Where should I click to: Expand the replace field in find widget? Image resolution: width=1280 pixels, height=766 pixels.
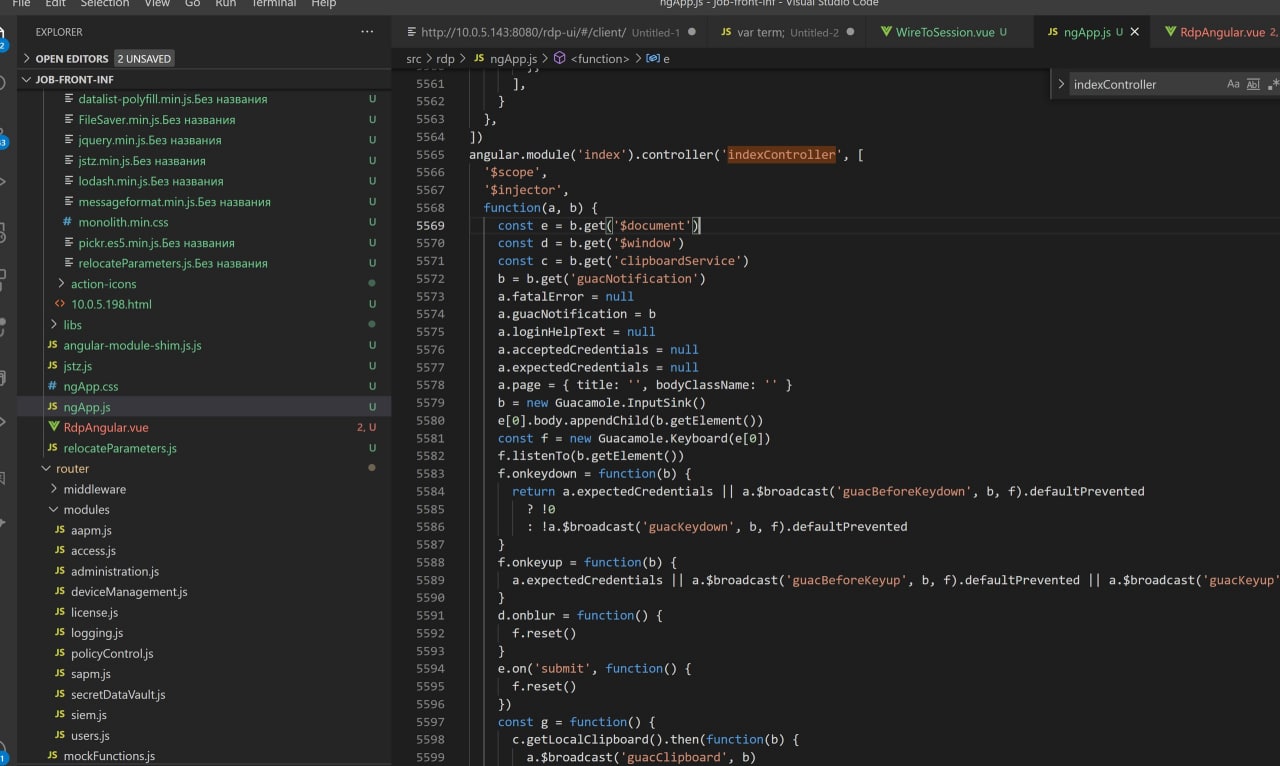pos(1061,85)
